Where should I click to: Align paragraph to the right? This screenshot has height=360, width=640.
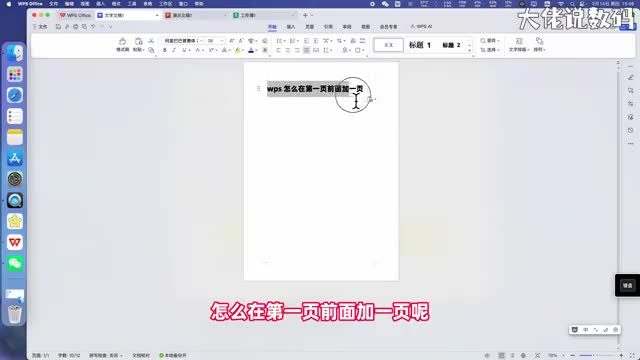pyautogui.click(x=297, y=50)
